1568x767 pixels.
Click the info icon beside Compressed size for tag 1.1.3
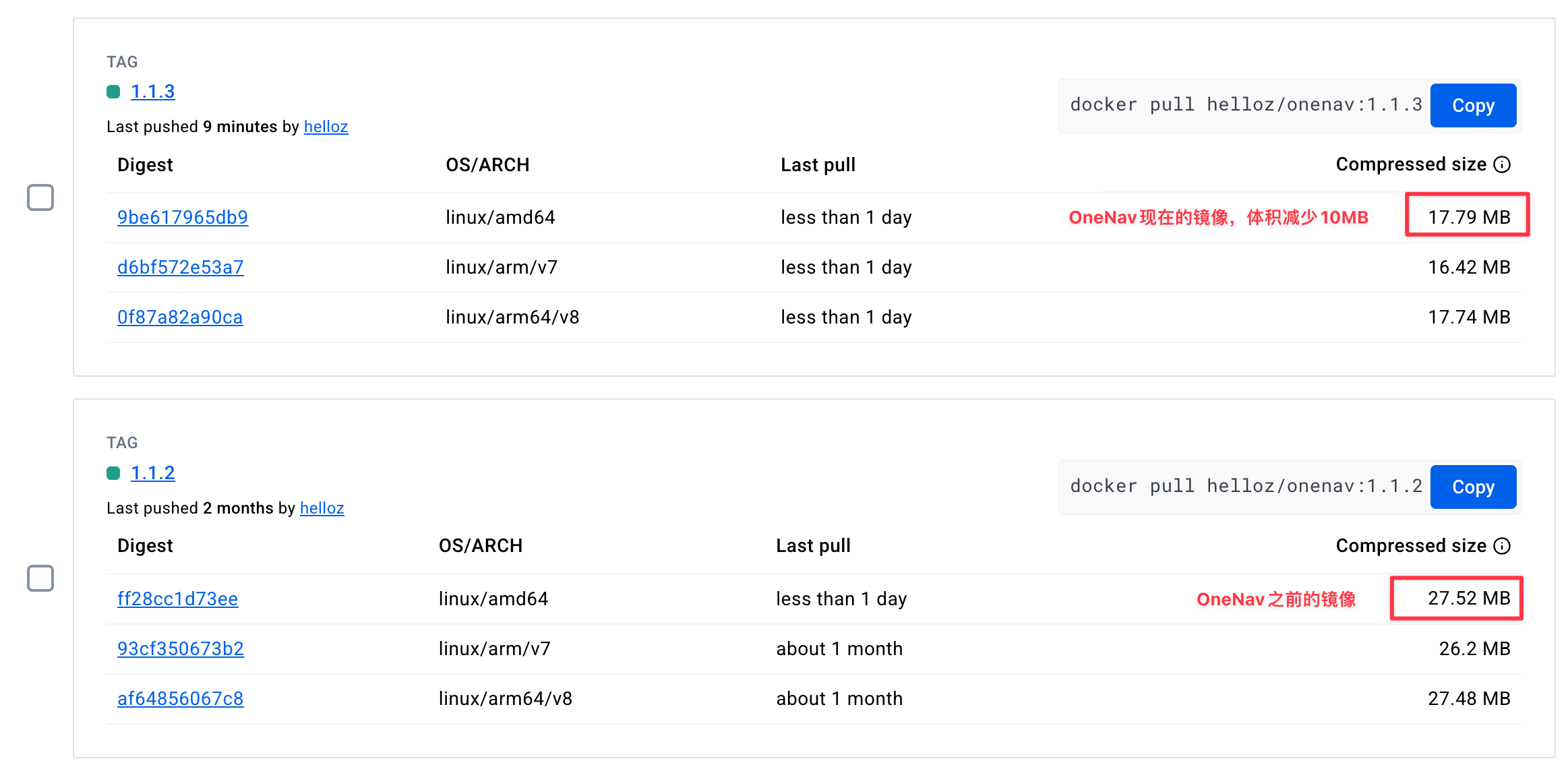(1502, 164)
